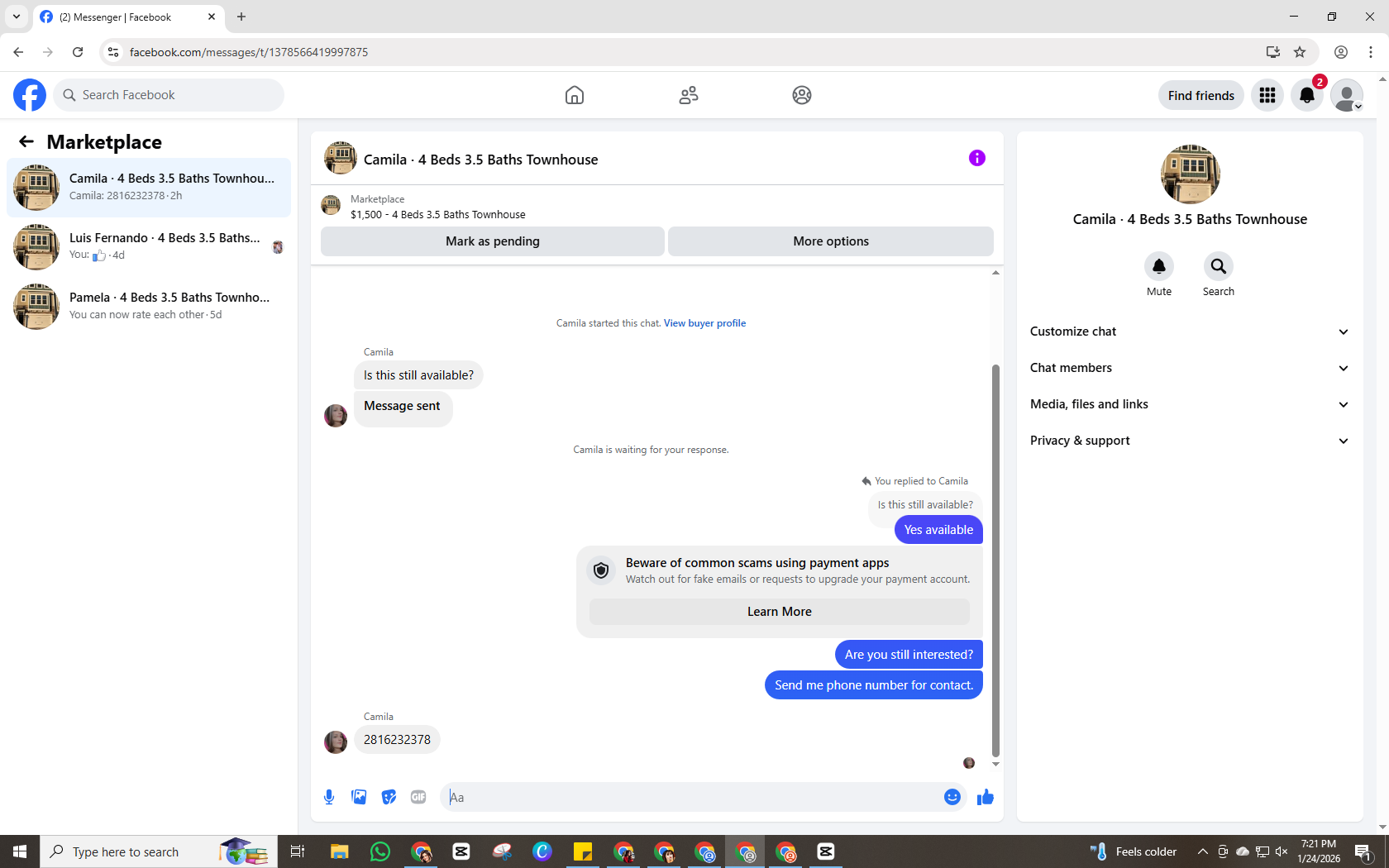Open the notifications bell
Viewport: 1389px width, 868px height.
(1307, 95)
